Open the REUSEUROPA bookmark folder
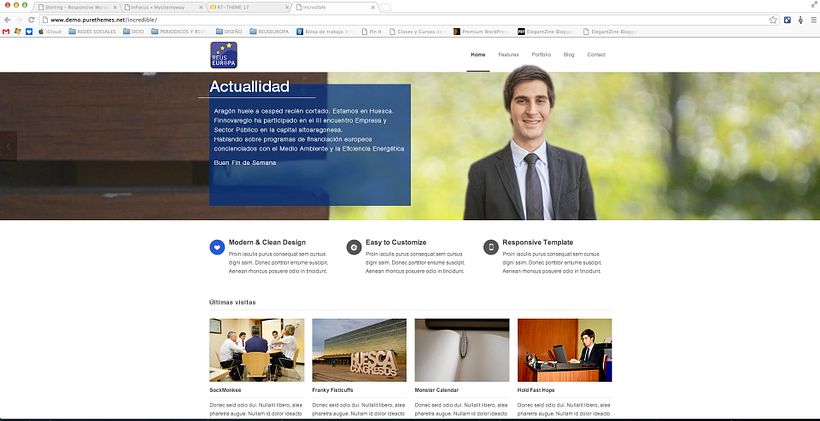Image resolution: width=820 pixels, height=421 pixels. [269, 31]
